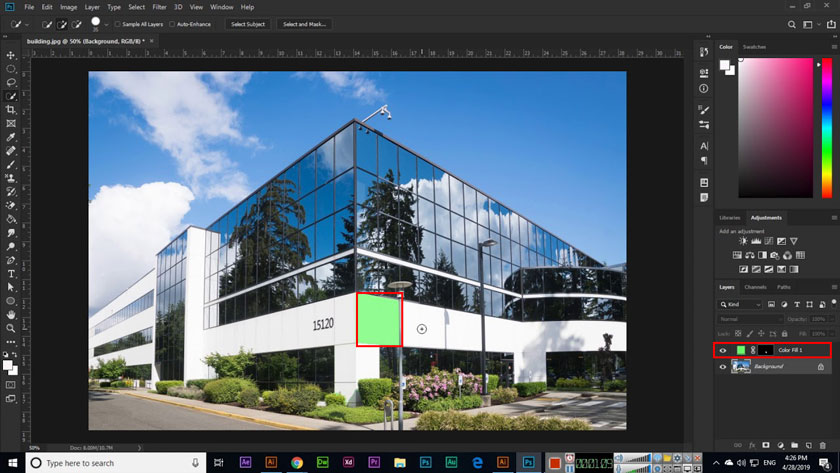The image size is (840, 473).
Task: Open the layer filter Kind dropdown
Action: [x=740, y=304]
